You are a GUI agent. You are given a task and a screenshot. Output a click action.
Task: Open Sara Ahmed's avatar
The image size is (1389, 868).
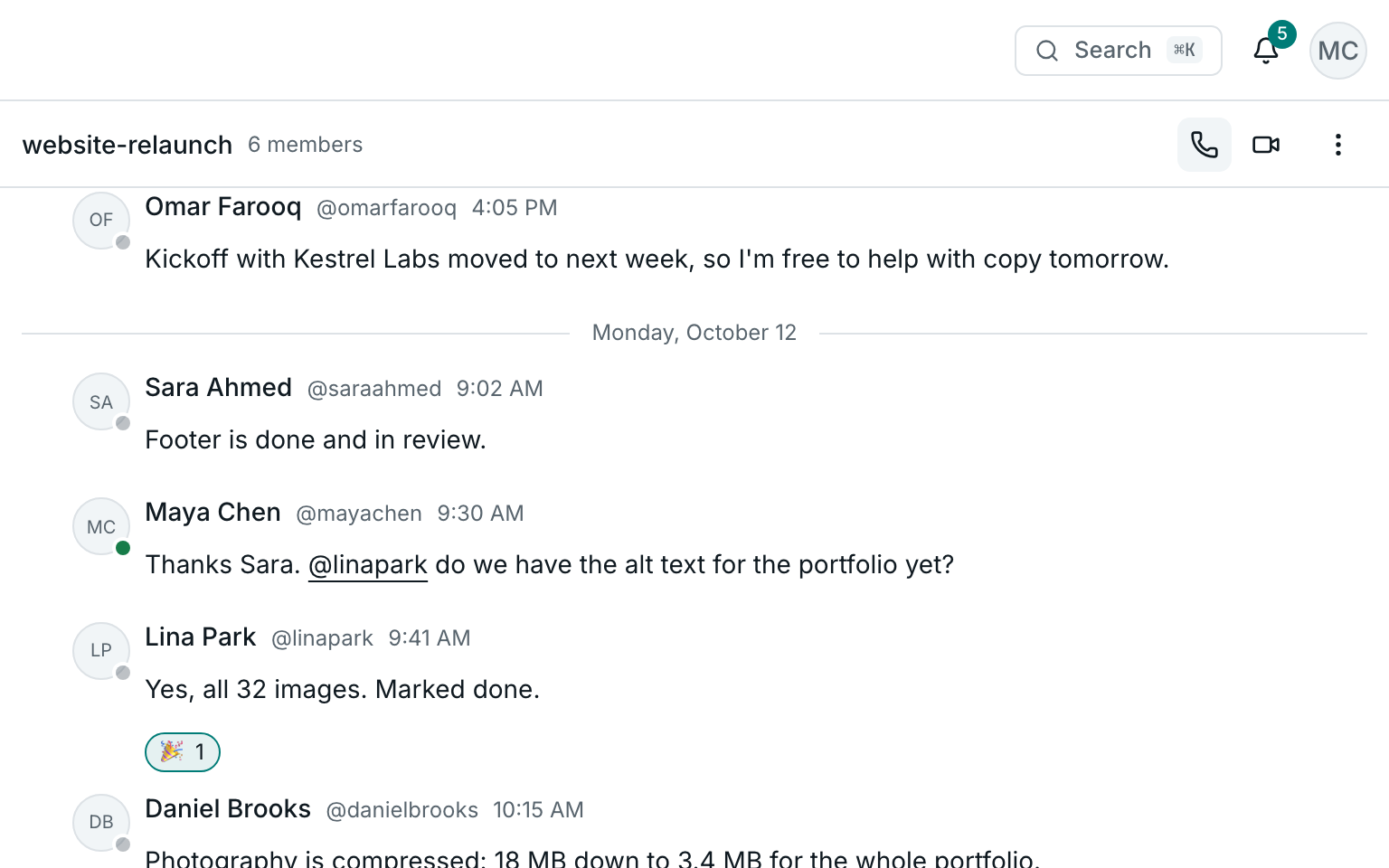coord(101,401)
